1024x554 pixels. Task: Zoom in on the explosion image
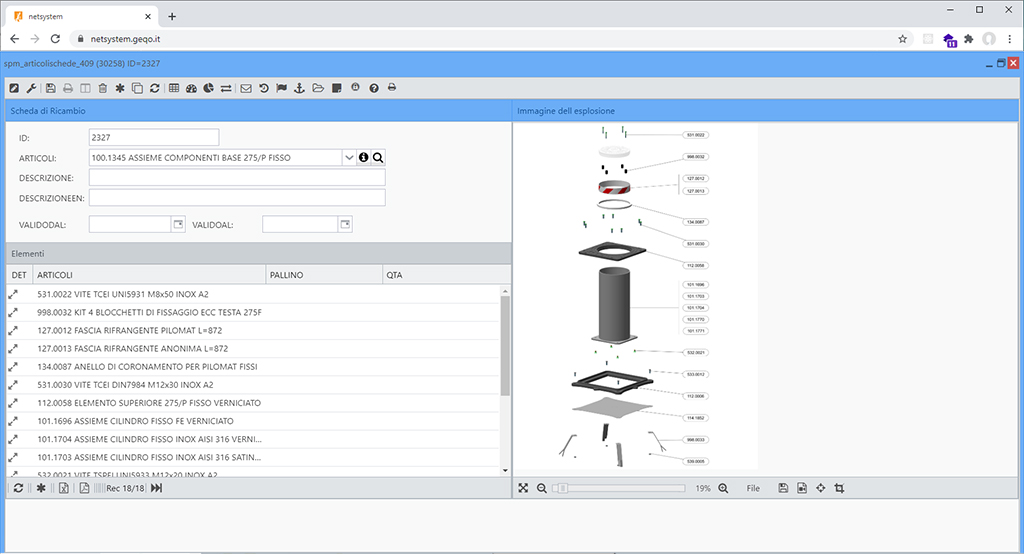[x=723, y=488]
